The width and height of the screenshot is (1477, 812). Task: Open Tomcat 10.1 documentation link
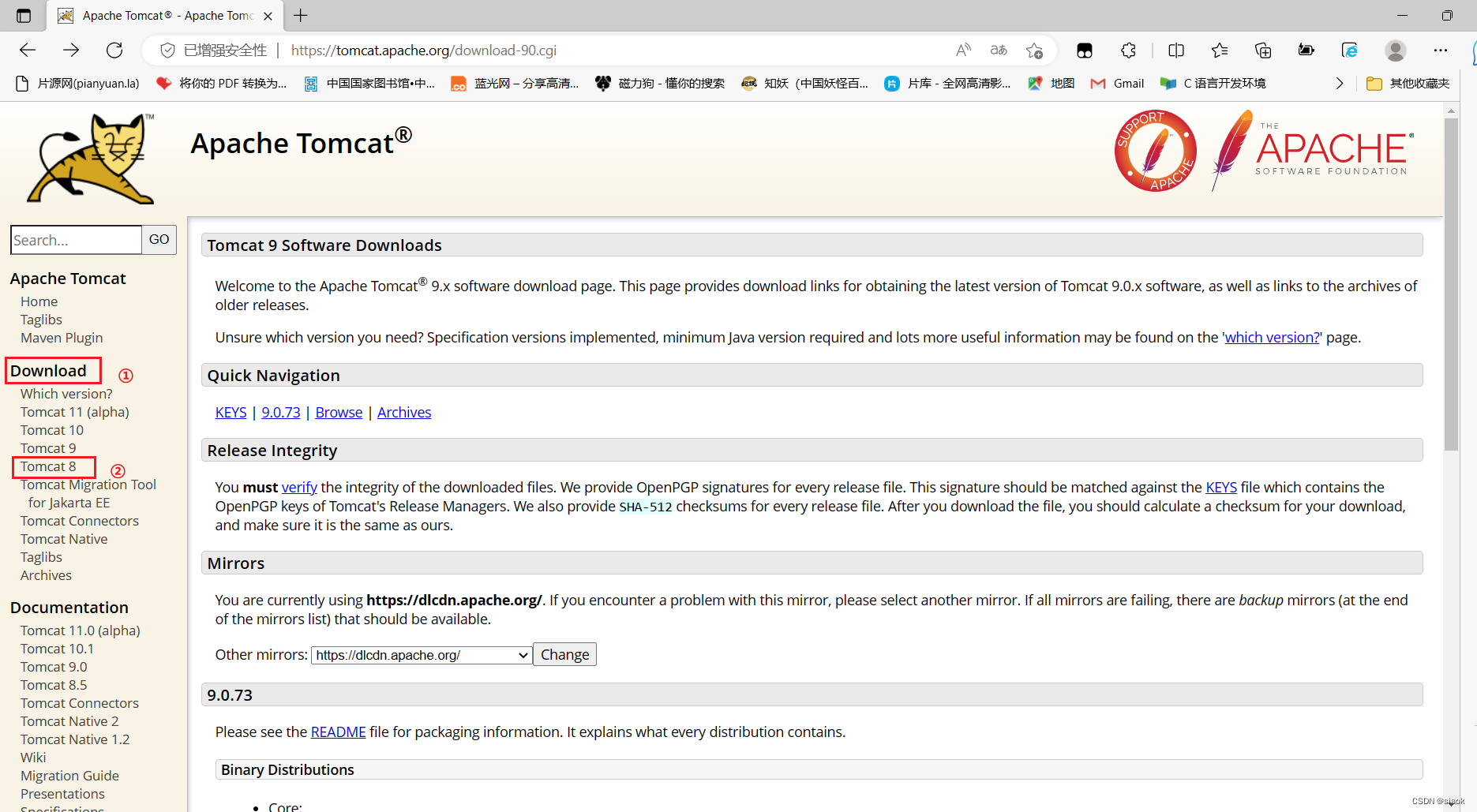(x=57, y=649)
